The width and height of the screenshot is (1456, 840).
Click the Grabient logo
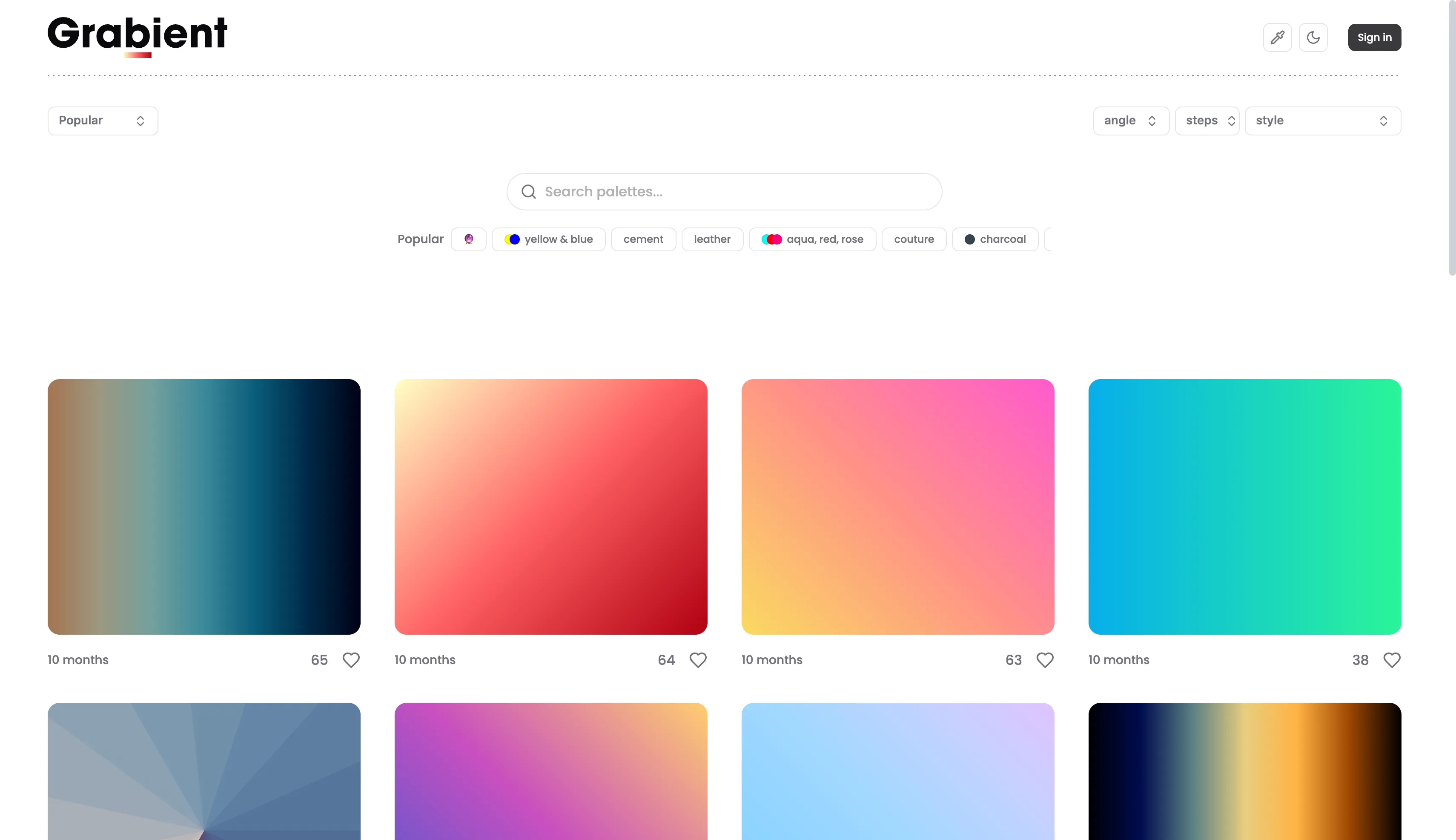pos(137,35)
